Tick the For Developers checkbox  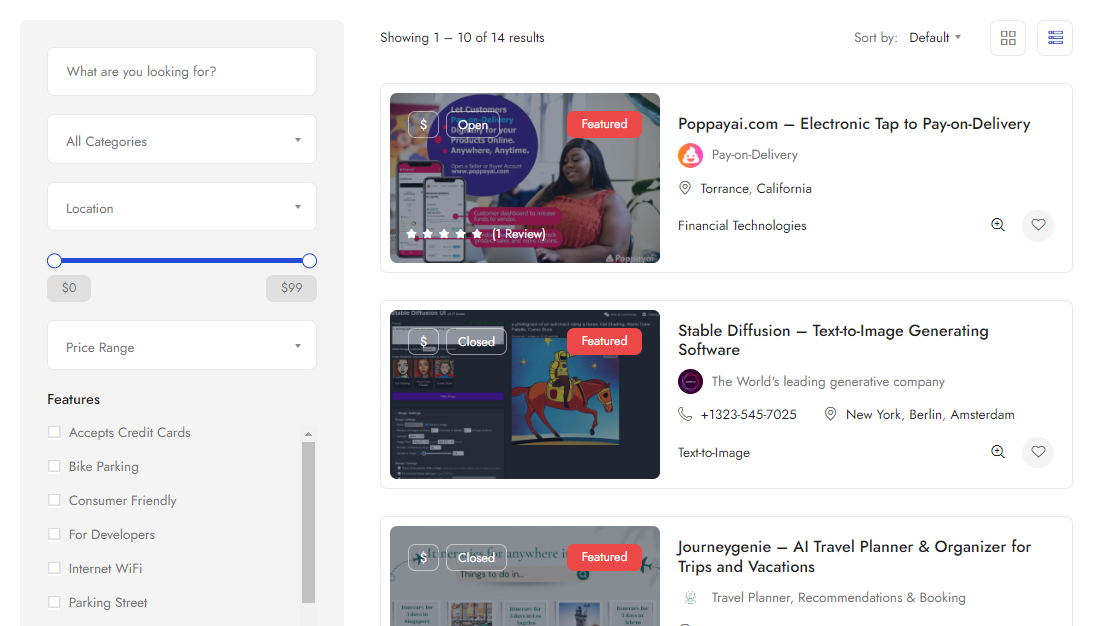click(x=54, y=534)
